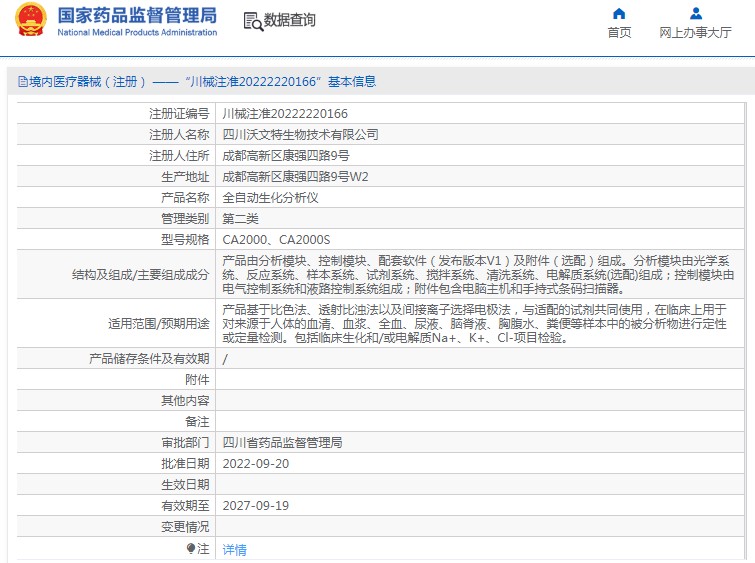Viewport: 755px width, 563px height.
Task: Click the 管理类别 row label
Action: coord(185,219)
